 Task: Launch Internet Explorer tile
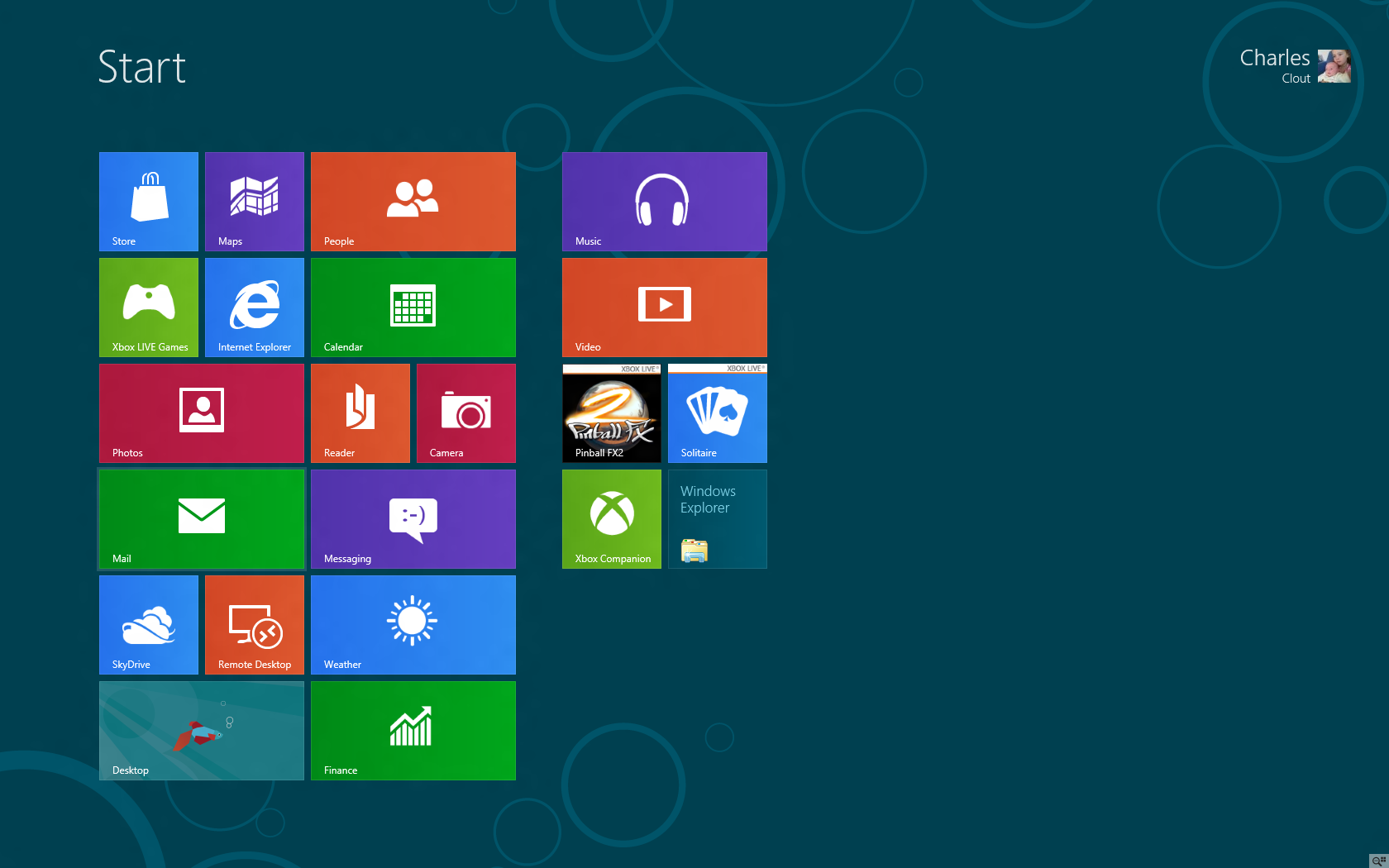pyautogui.click(x=255, y=308)
